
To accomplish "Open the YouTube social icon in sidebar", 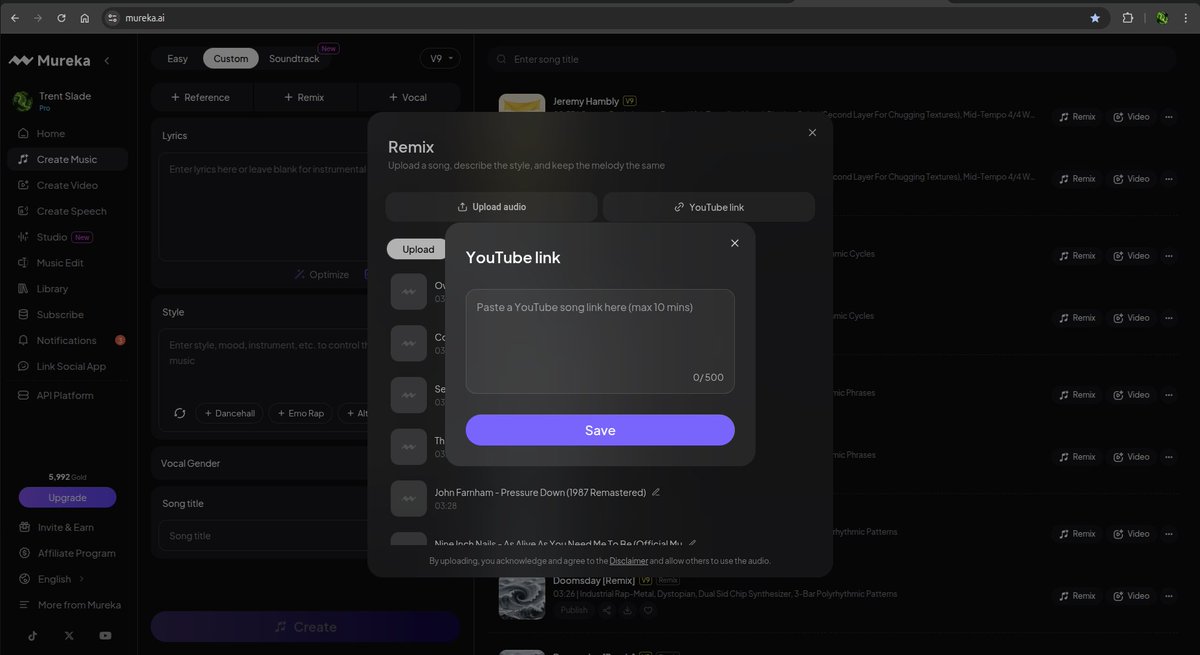I will point(105,635).
